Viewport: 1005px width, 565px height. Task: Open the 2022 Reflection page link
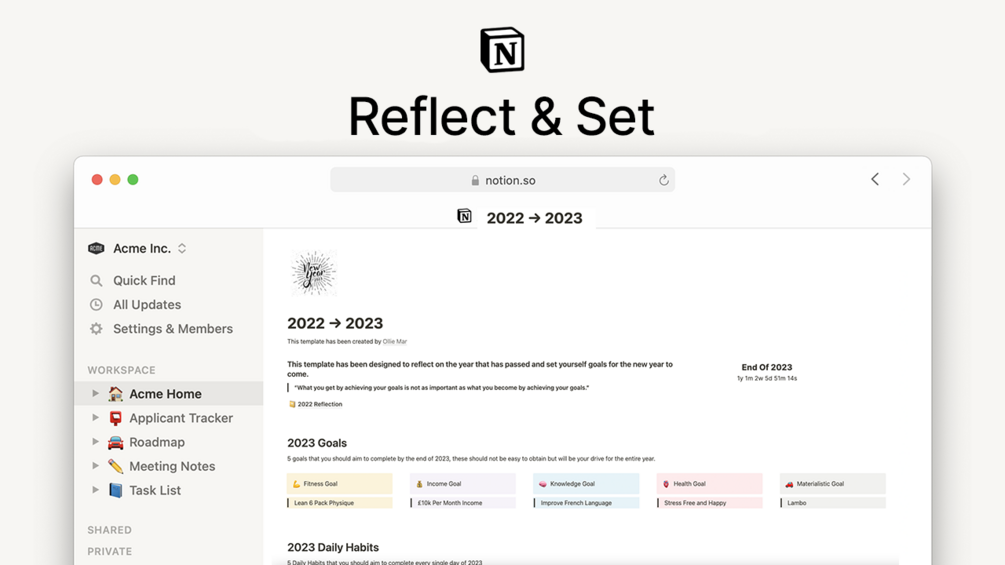coord(315,404)
